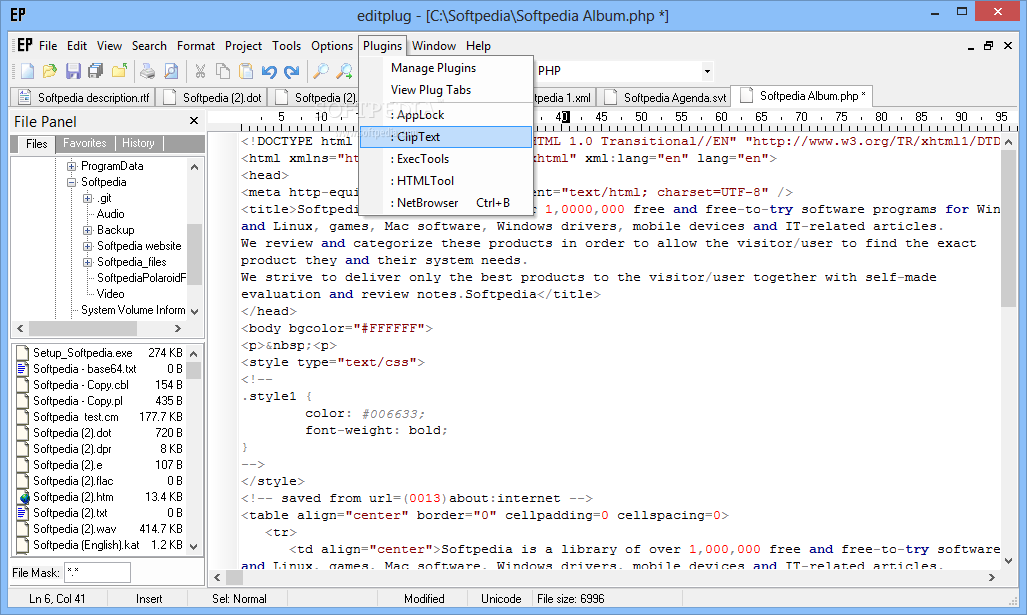This screenshot has width=1027, height=615.
Task: Open the HTMLTool plugin
Action: 446,181
